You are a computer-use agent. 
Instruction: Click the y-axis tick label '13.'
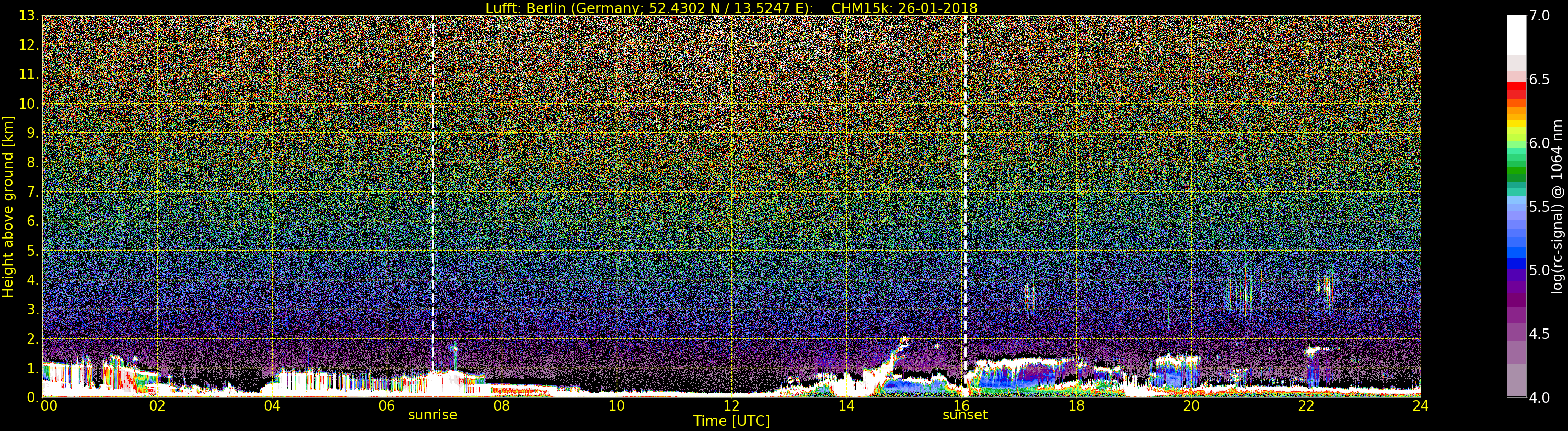pyautogui.click(x=28, y=16)
